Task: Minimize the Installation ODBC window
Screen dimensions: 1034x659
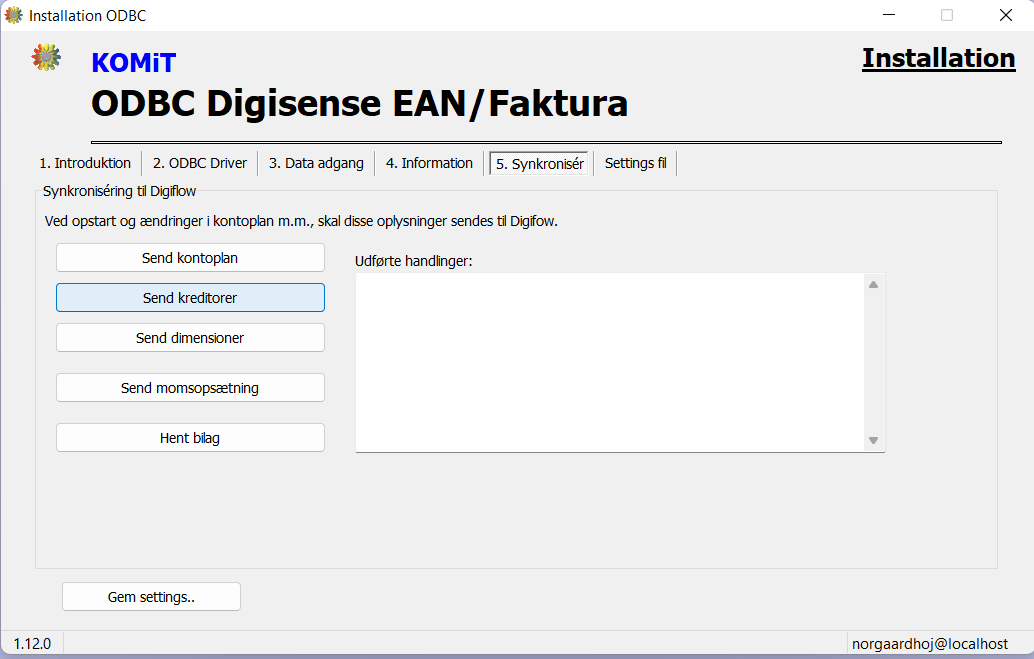Action: (x=889, y=15)
